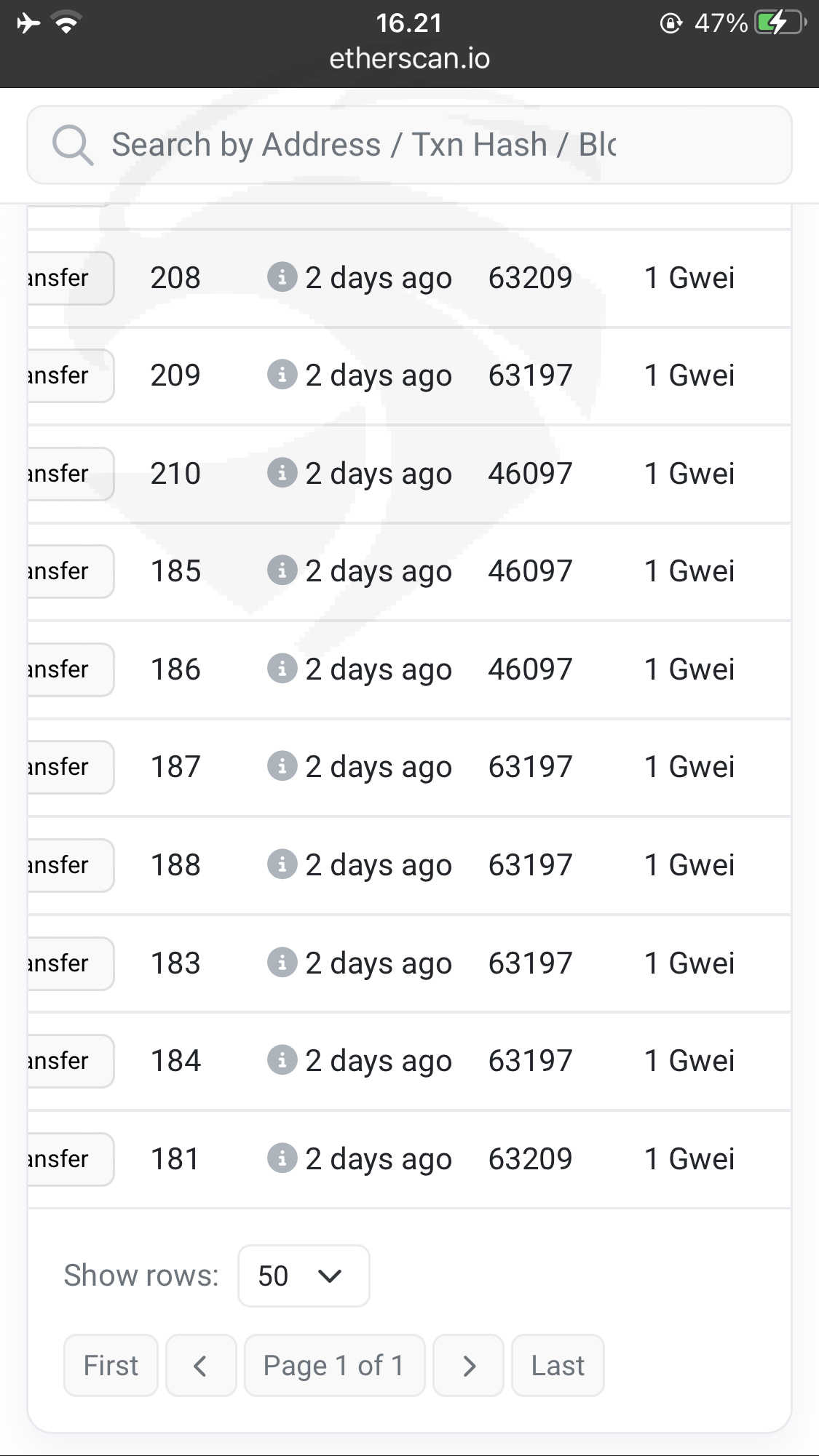Image resolution: width=819 pixels, height=1456 pixels.
Task: Click info icon in row 208
Action: 282,277
